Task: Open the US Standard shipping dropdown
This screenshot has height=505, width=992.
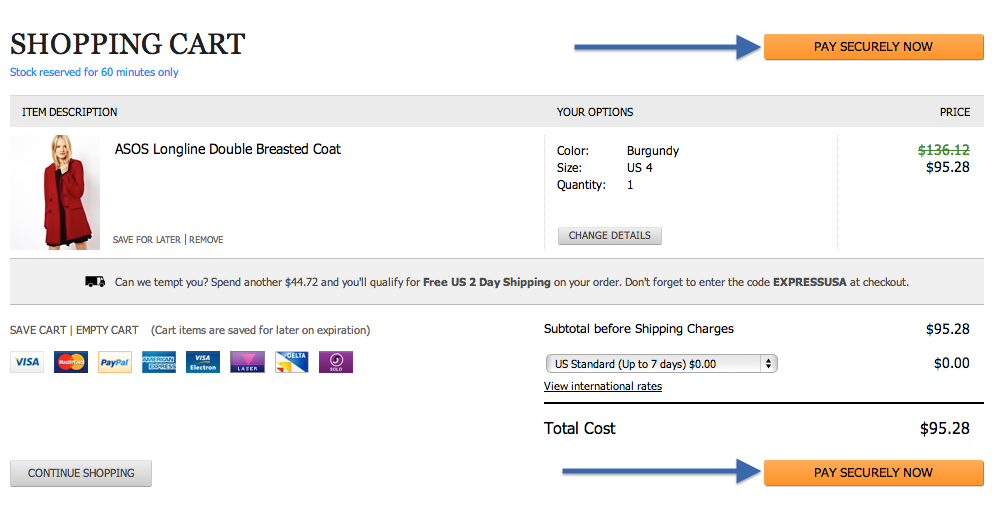Action: [661, 364]
